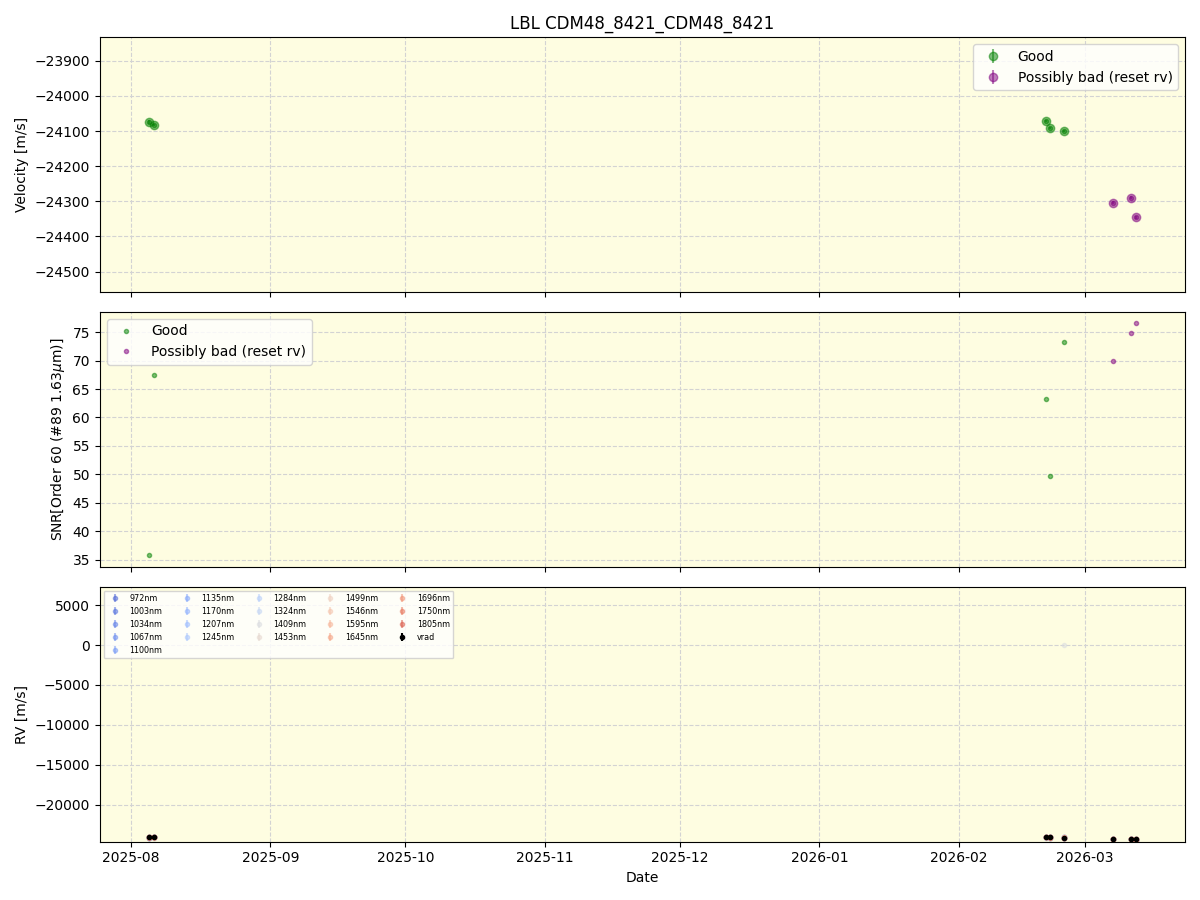Viewport: 1200px width, 900px height.
Task: Select the 1284nm wavelength marker icon
Action: pyautogui.click(x=258, y=597)
